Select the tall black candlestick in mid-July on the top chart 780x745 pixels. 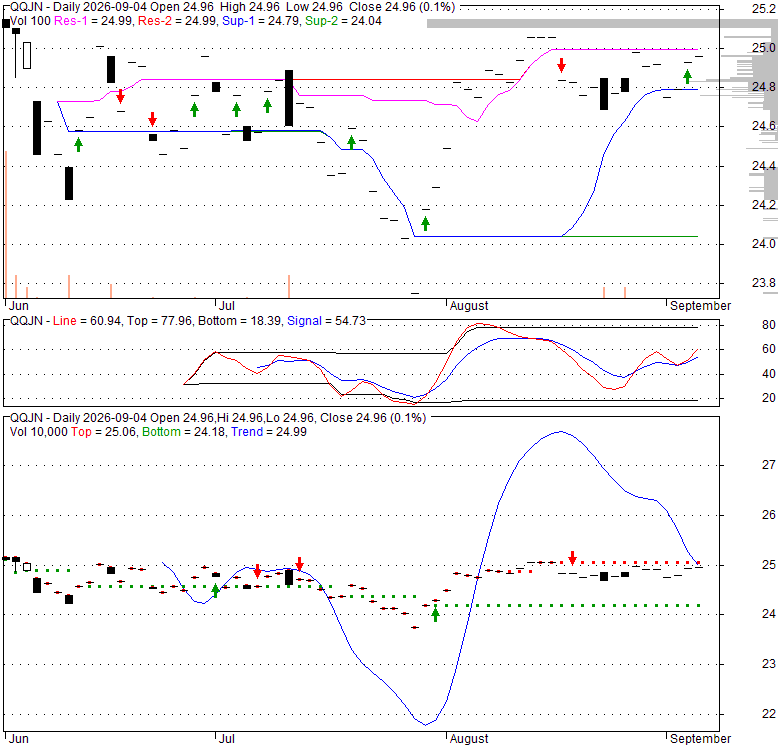click(x=289, y=98)
